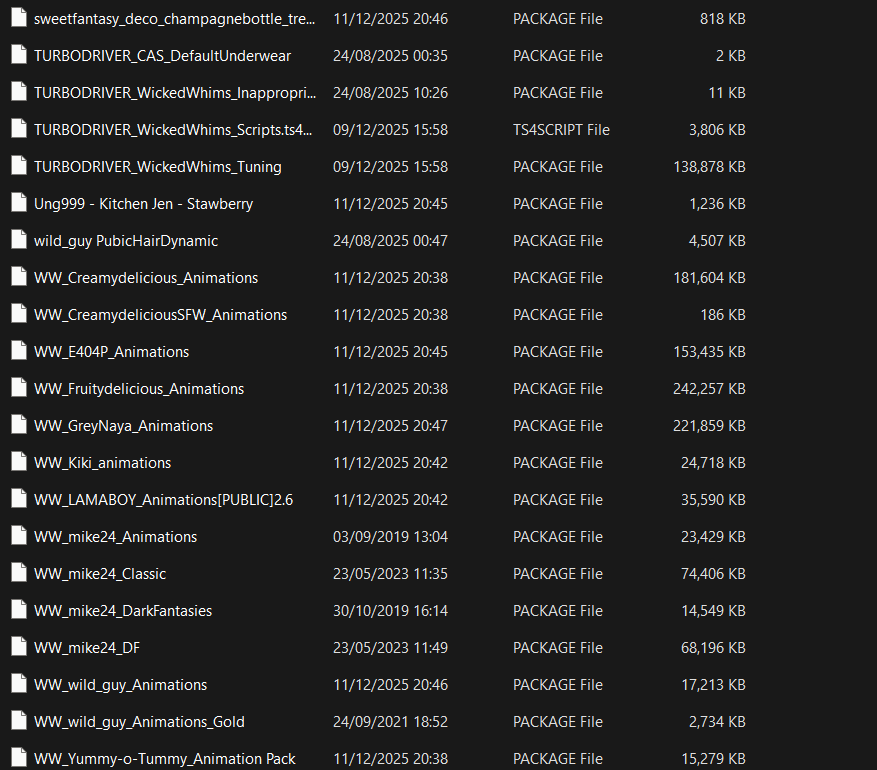Click the 4,507 KB size value
Screen dimensions: 877x770
tap(717, 240)
